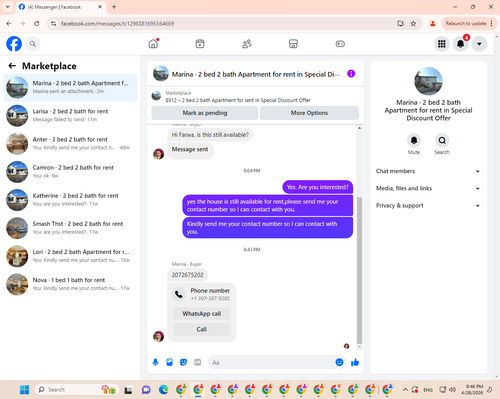Open the account dropdown arrow

479,44
